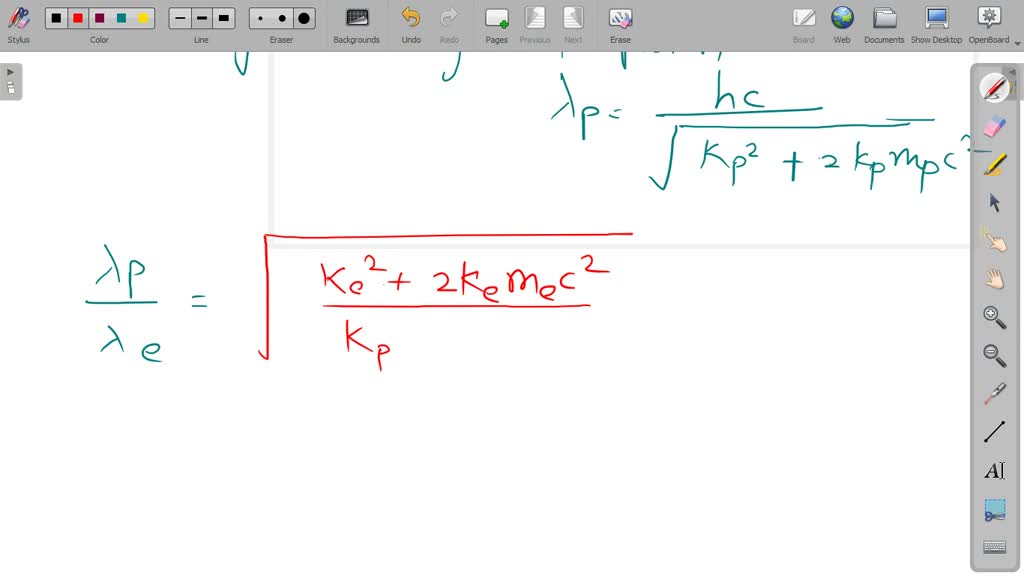The width and height of the screenshot is (1024, 576).
Task: Pick the red pen color
Action: pyautogui.click(x=78, y=18)
